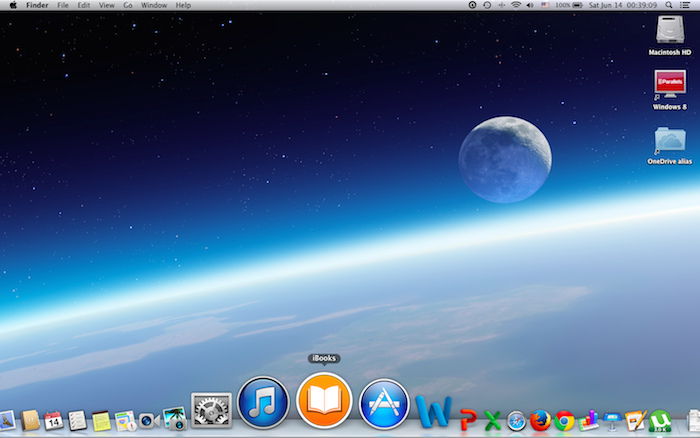Open the volume control in menu bar

pos(531,5)
